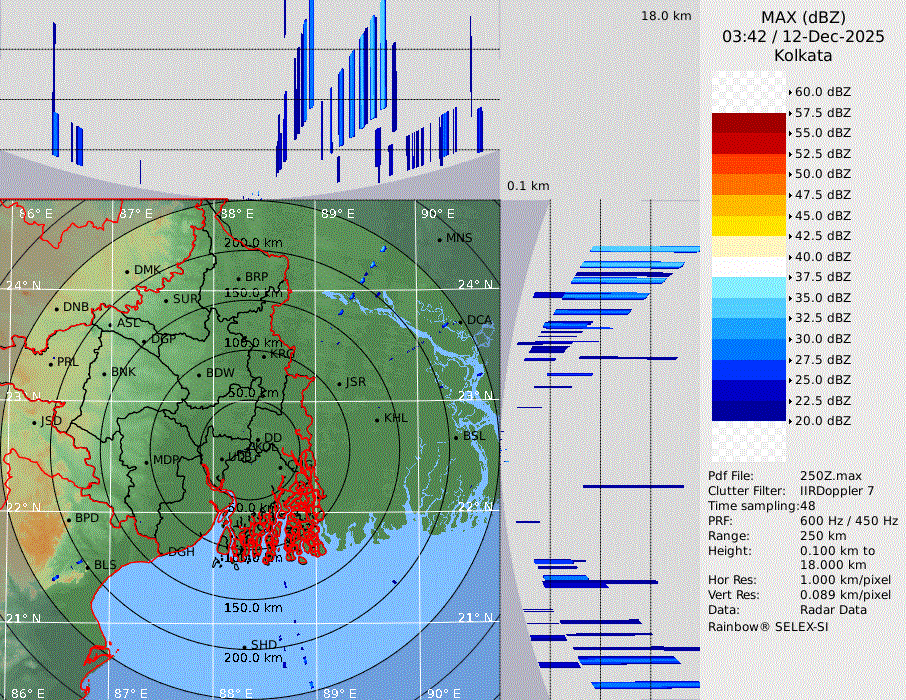Screen dimensions: 906x700
Task: Click the KHL station marker dot
Action: [x=377, y=419]
